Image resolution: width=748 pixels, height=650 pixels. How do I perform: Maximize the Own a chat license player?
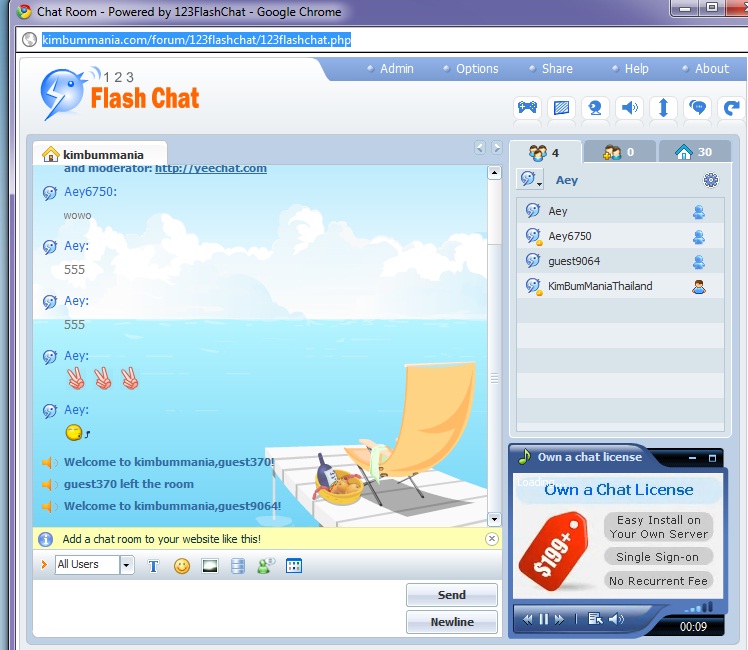coord(712,458)
